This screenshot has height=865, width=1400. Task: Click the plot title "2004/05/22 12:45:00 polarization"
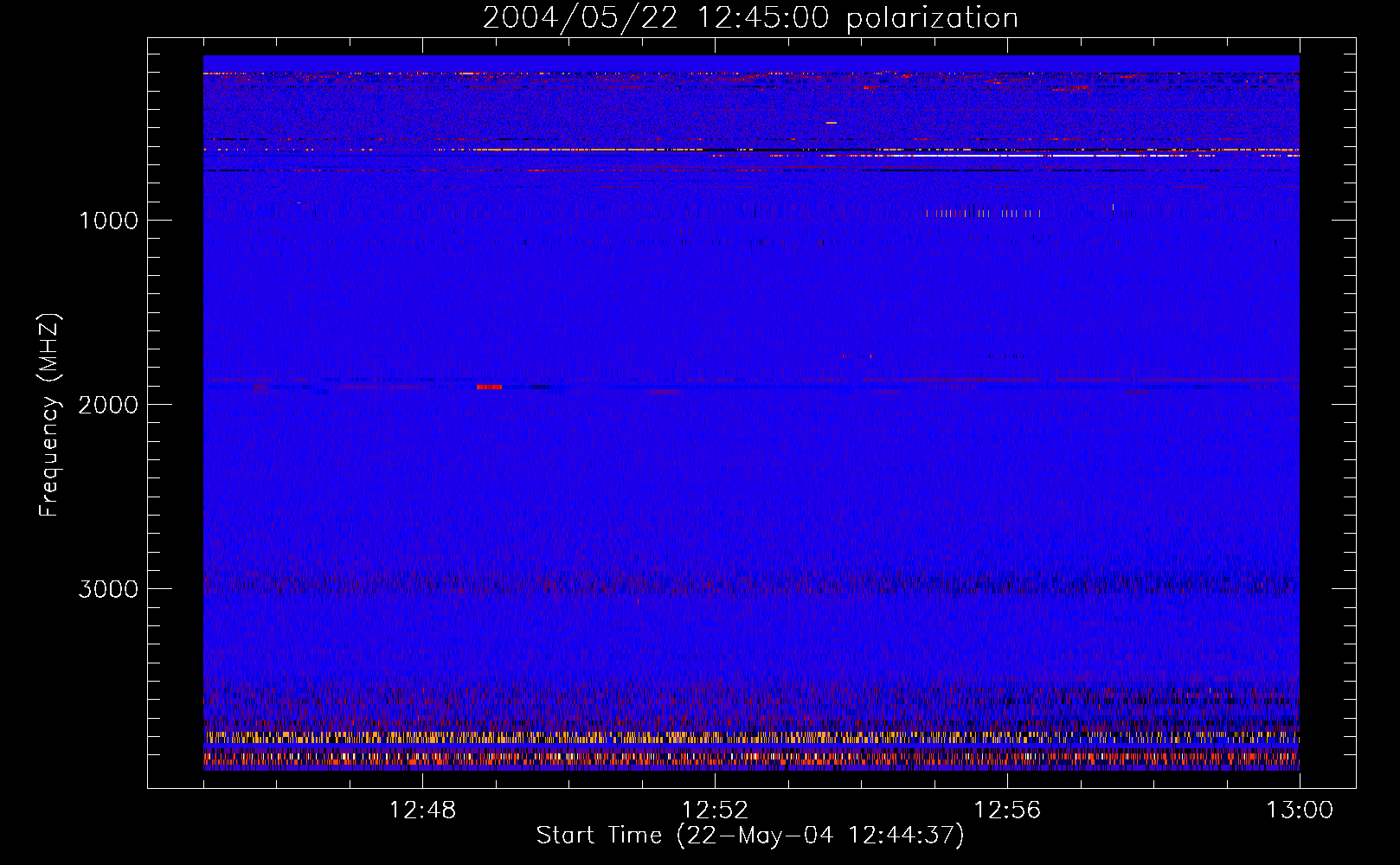coord(750,18)
